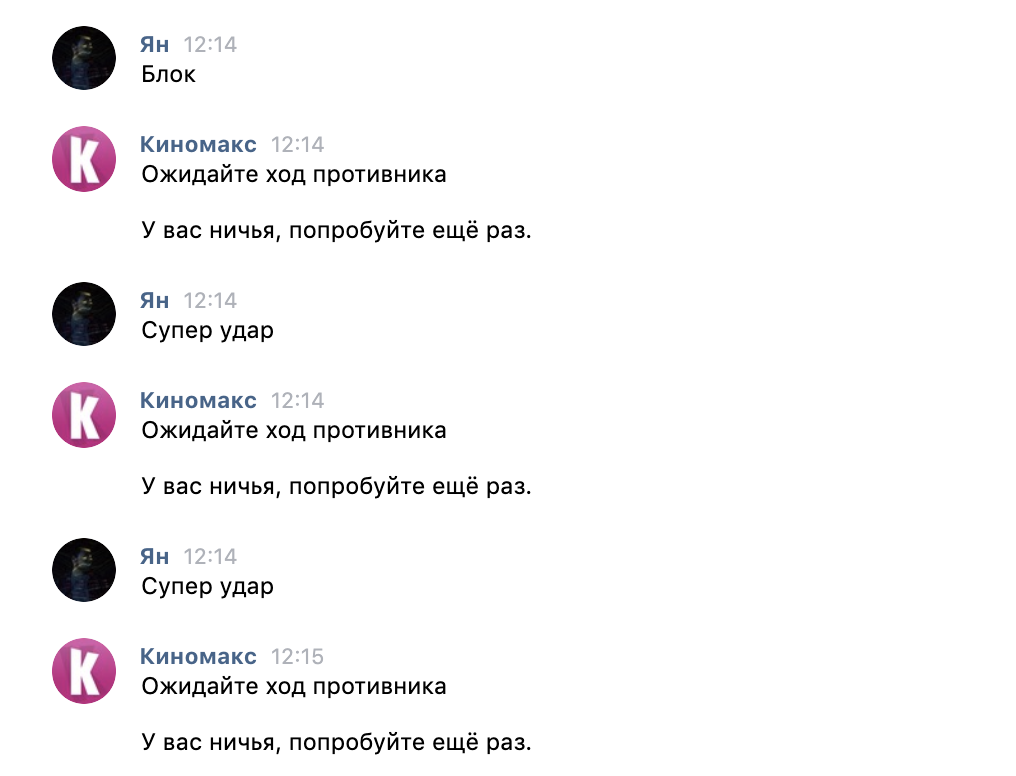Open Киномакс name on the 12:15 message

(198, 657)
